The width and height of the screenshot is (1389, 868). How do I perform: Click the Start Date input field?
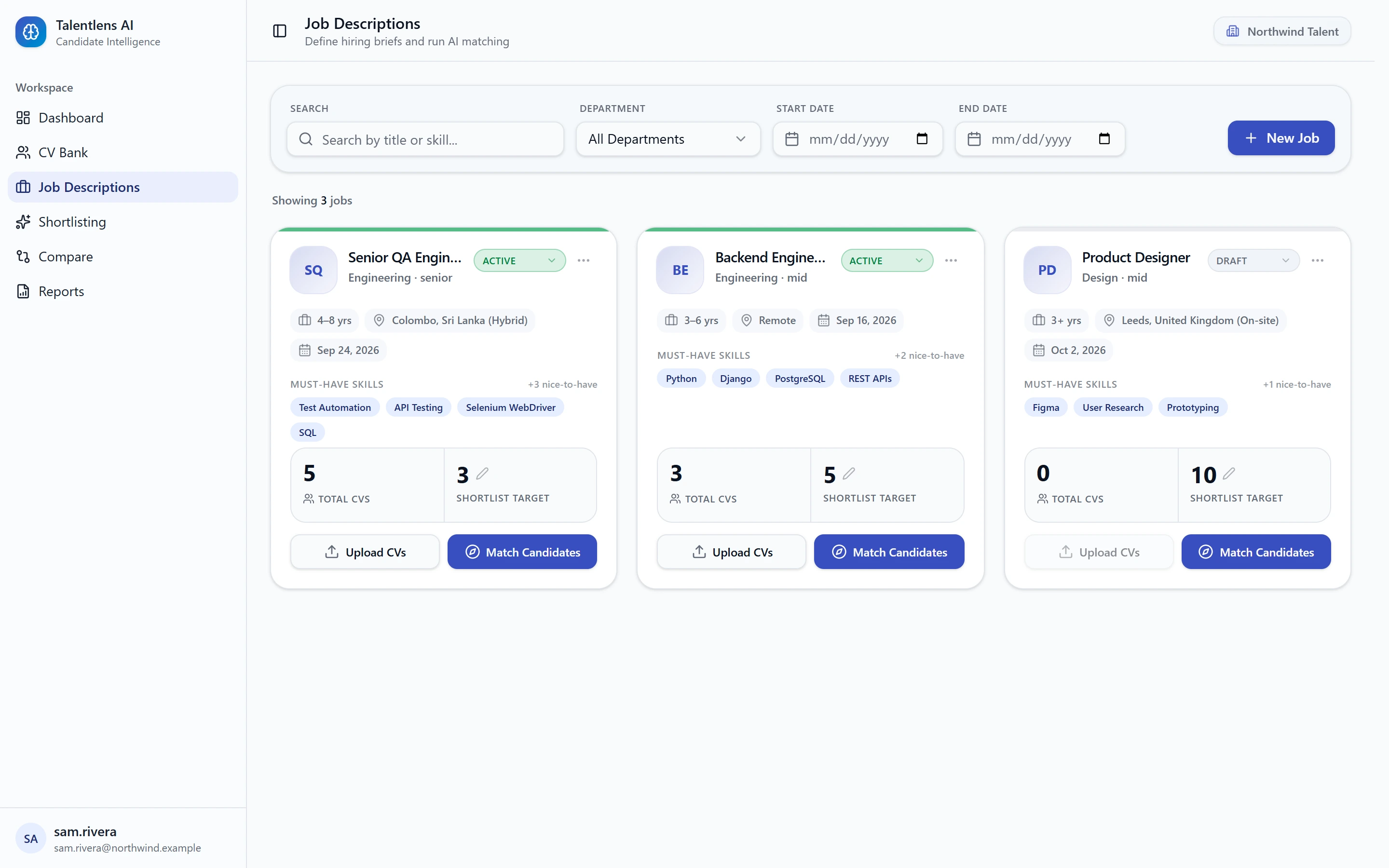pyautogui.click(x=858, y=139)
